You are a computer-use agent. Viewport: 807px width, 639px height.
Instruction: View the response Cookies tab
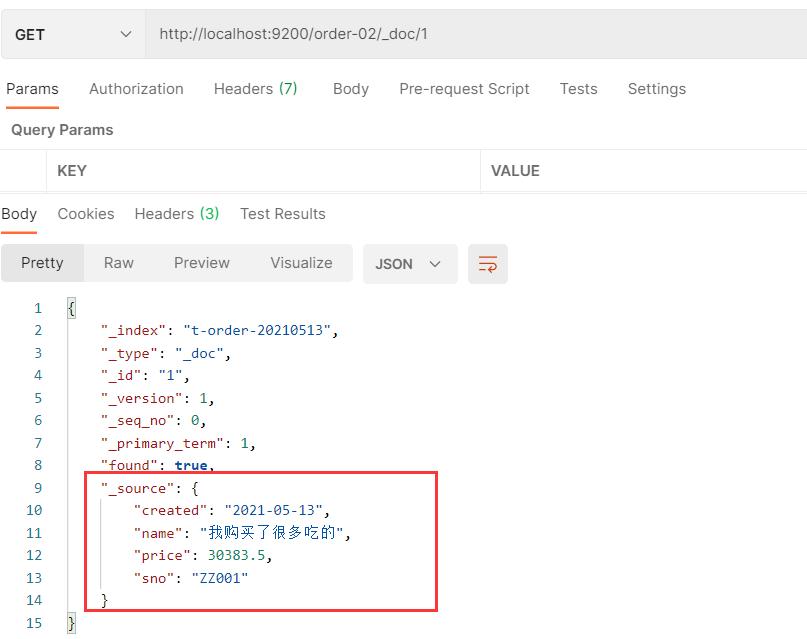[x=85, y=213]
